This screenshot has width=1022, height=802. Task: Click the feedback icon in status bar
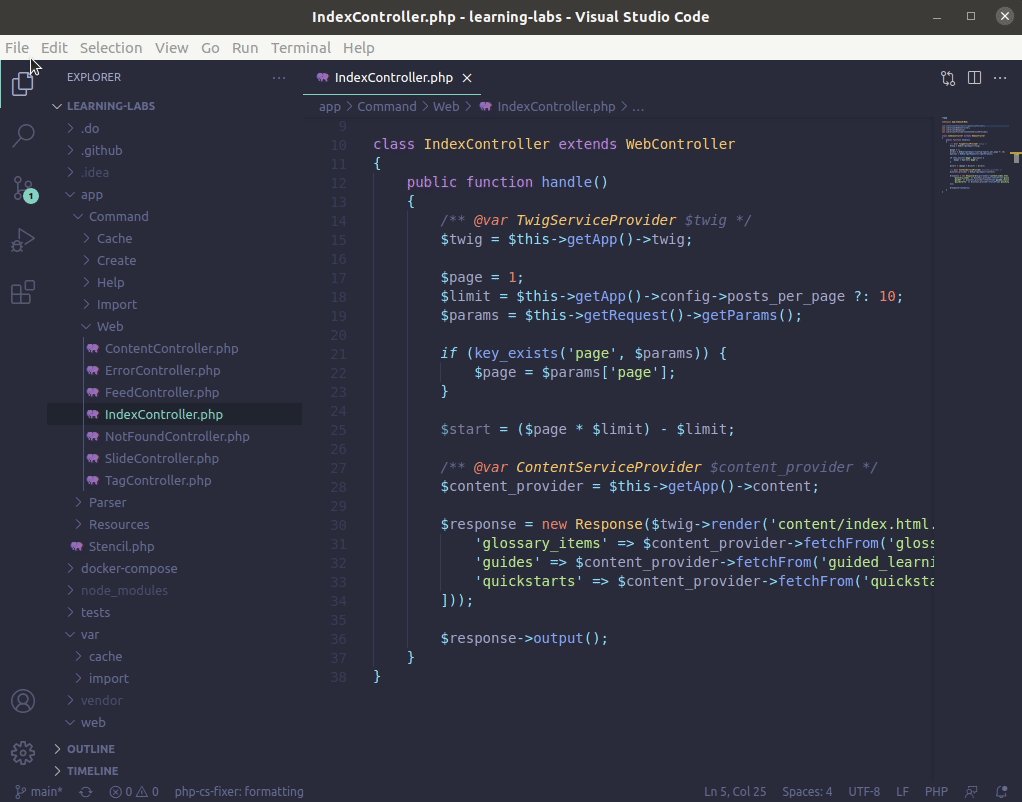(971, 792)
